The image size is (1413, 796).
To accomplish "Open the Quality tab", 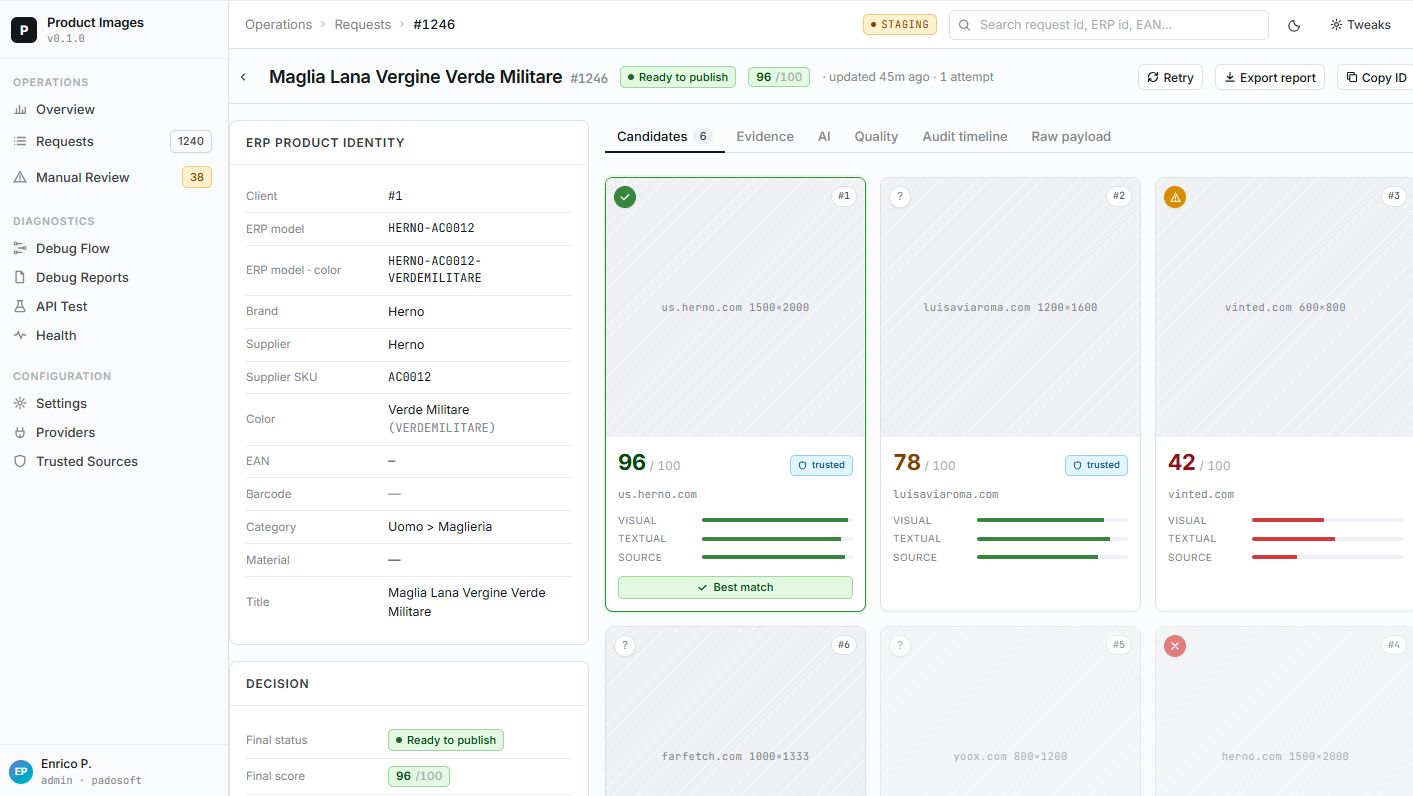I will (876, 137).
